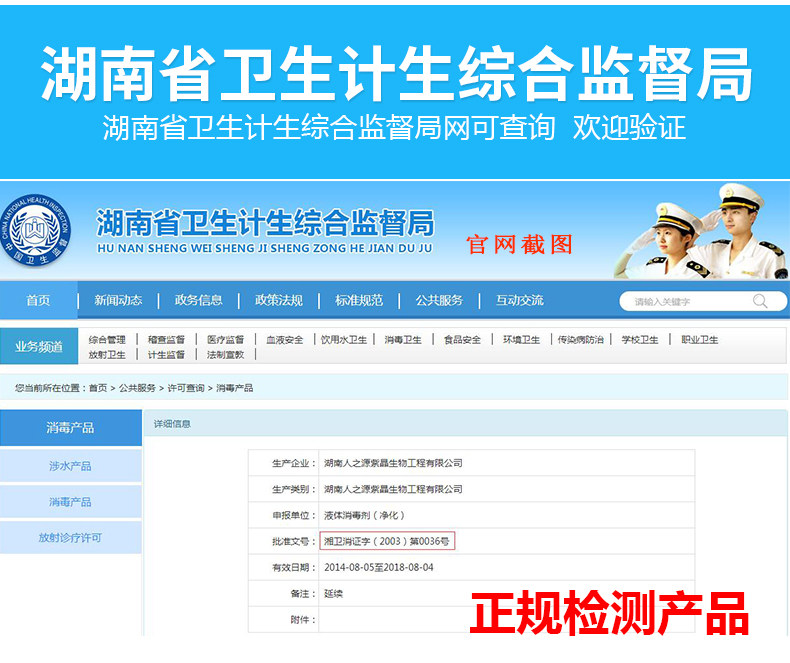This screenshot has height=663, width=790.
Task: Click the 备注 label
Action: point(303,593)
